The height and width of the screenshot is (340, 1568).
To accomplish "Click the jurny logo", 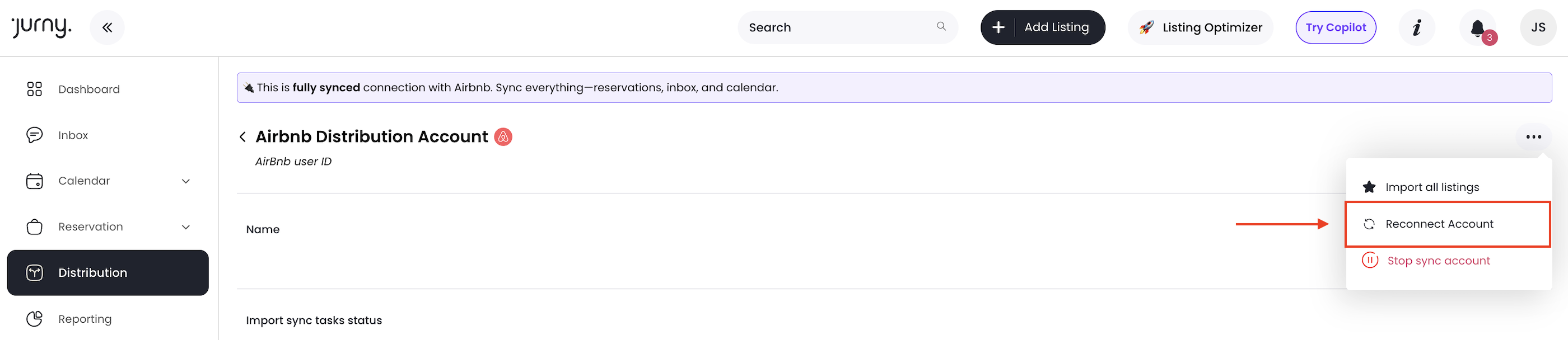I will (41, 27).
